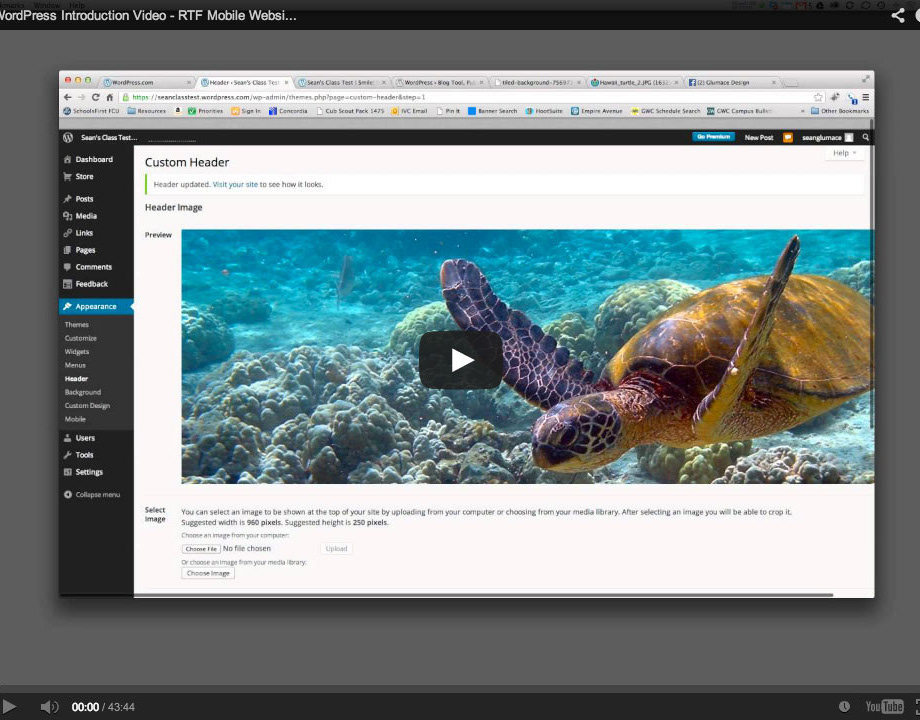Open the HootSuite bookmark
This screenshot has height=720, width=920.
tap(544, 111)
